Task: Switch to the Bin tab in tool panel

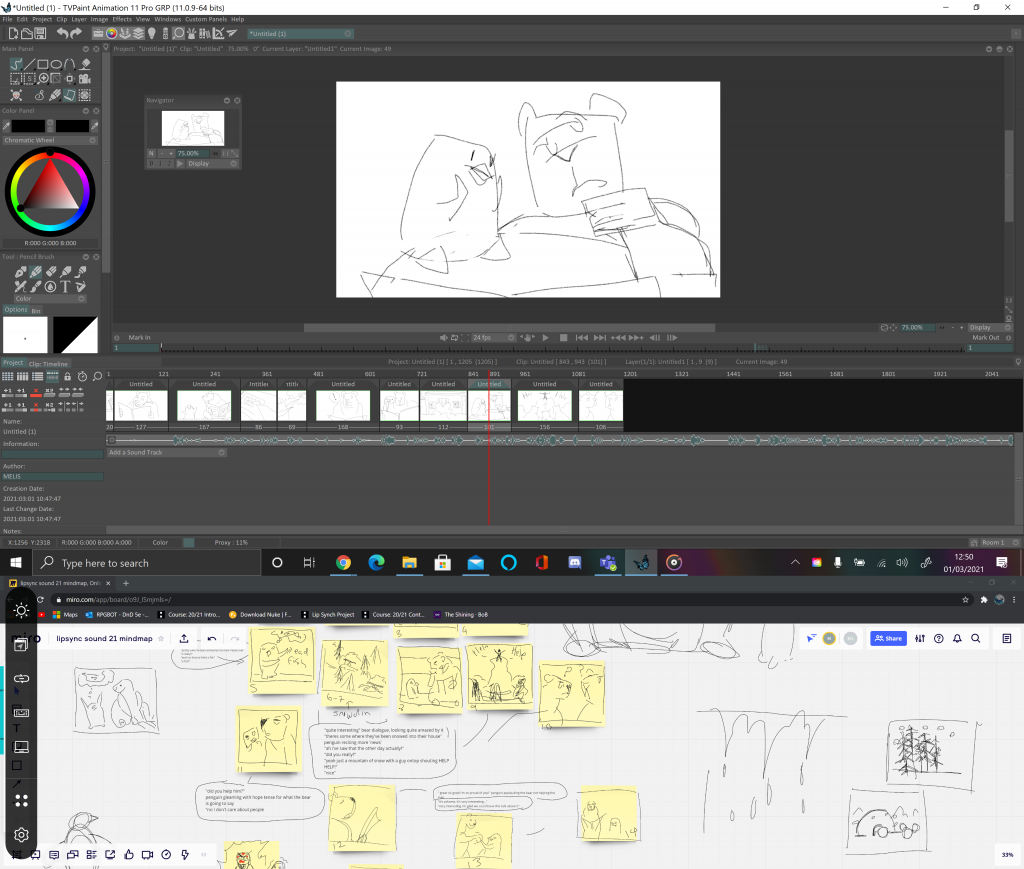Action: click(36, 311)
